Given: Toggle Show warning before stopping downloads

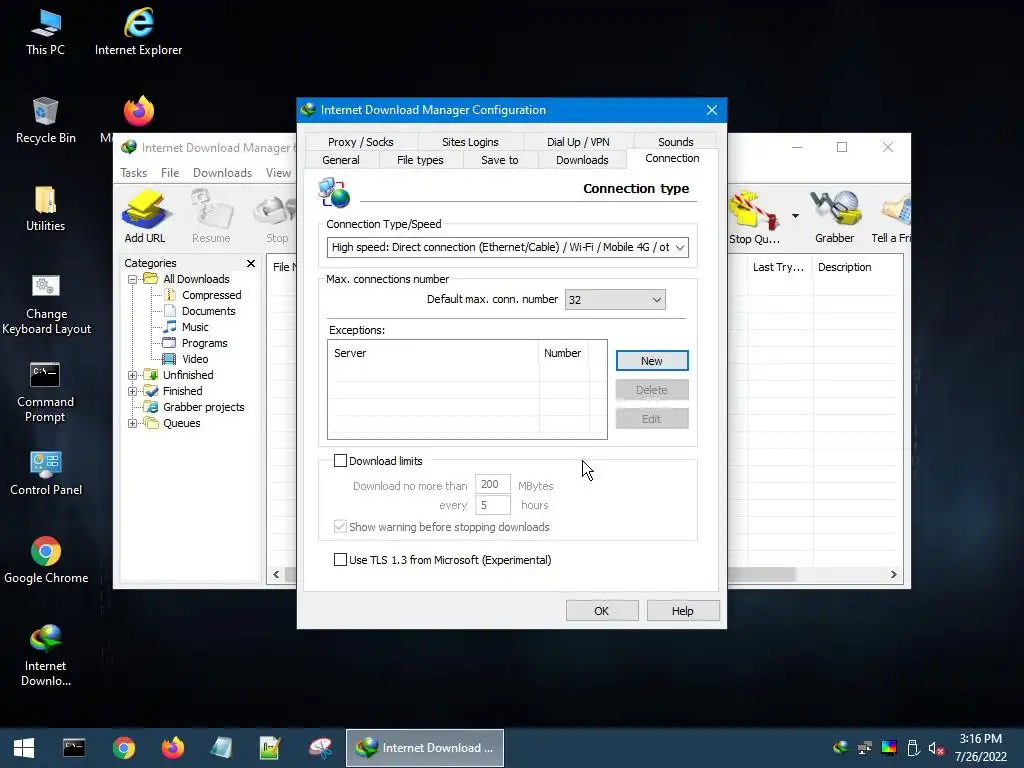Looking at the screenshot, I should pos(340,527).
